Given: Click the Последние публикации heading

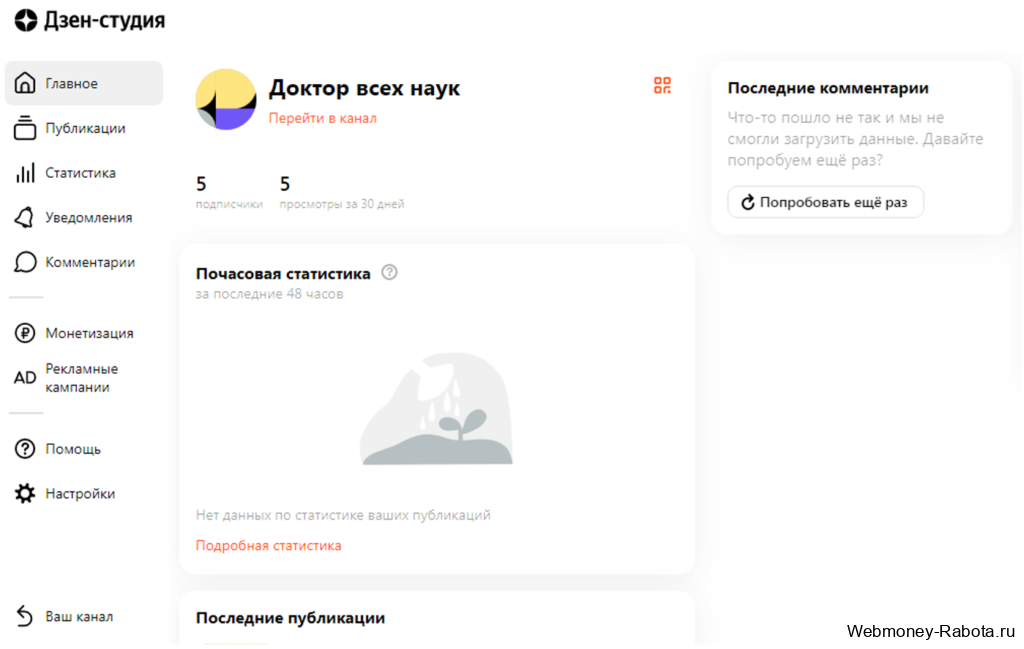Looking at the screenshot, I should tap(290, 618).
